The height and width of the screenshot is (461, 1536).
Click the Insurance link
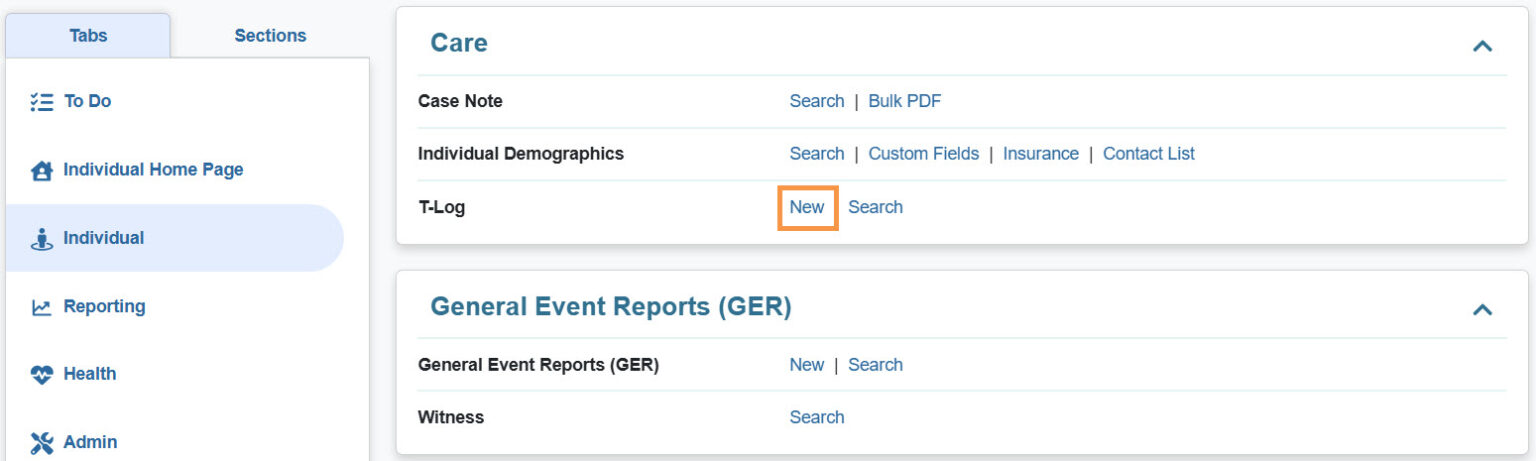[1040, 154]
